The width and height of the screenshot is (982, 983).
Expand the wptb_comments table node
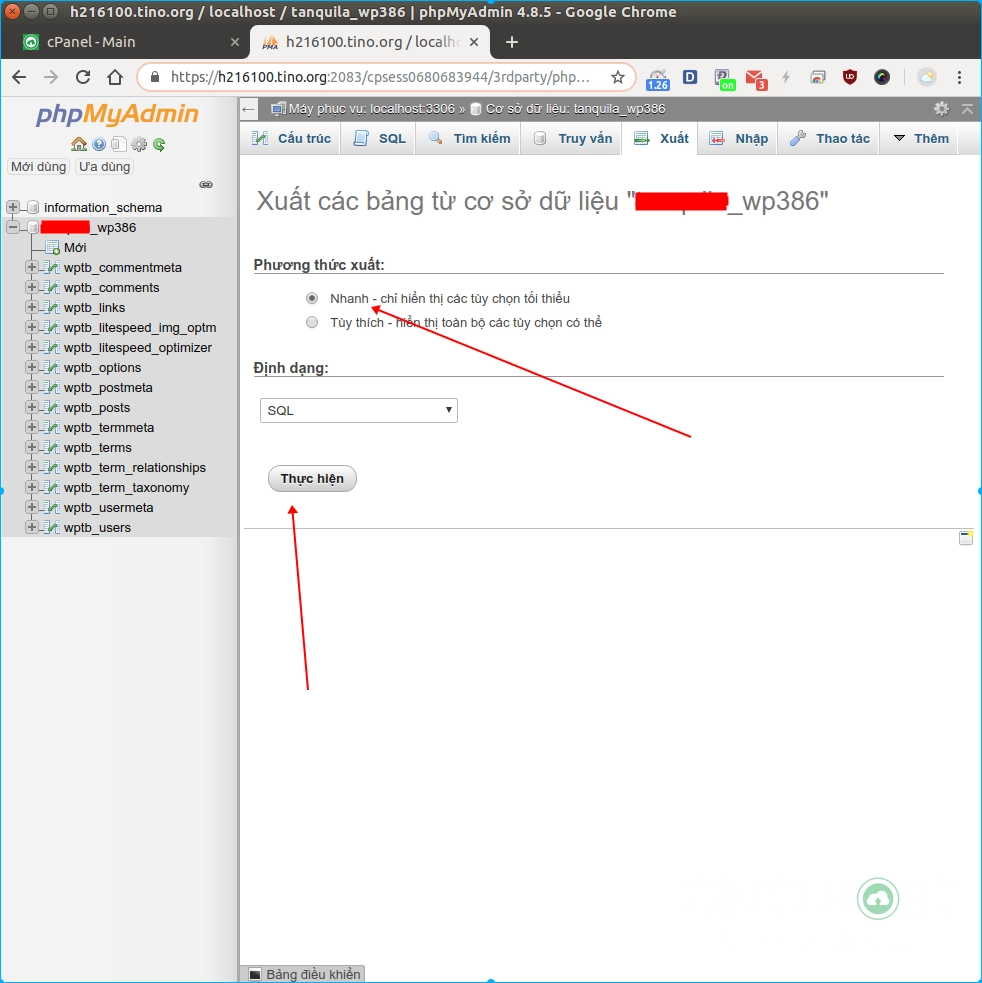31,287
